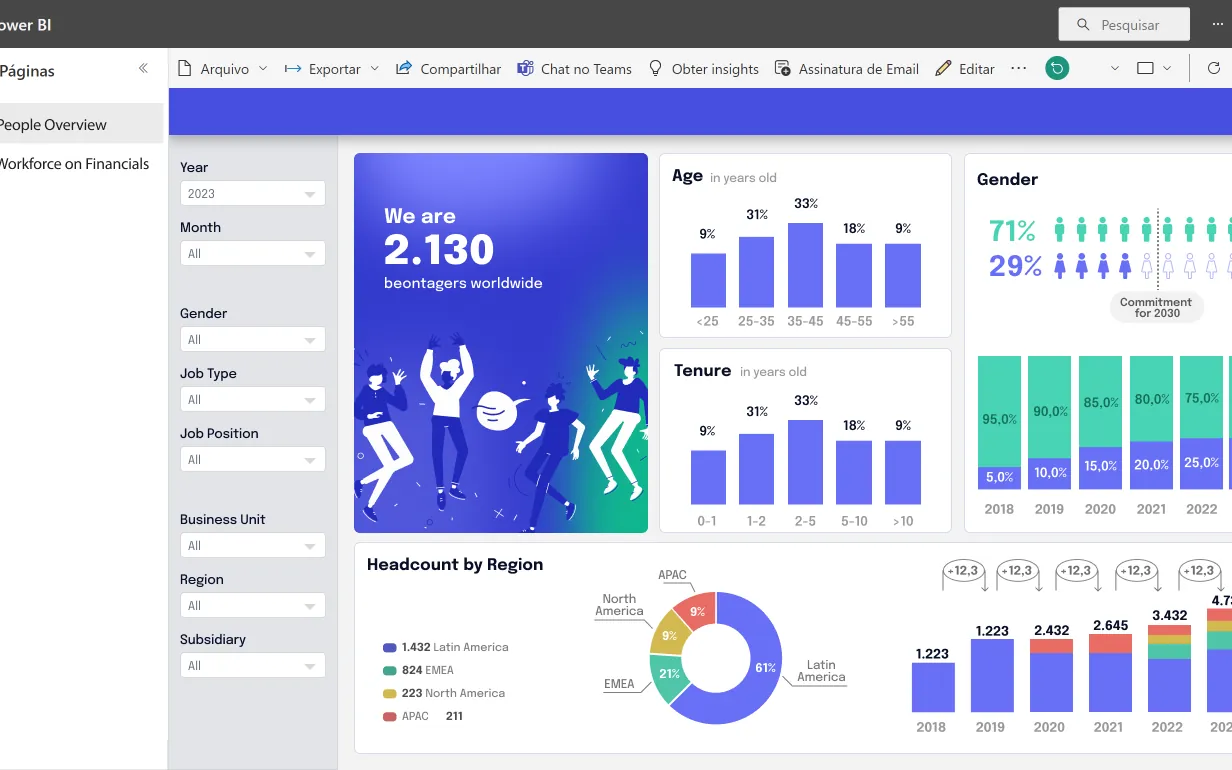Expand the chevron beside the green reset icon
The image size is (1232, 770).
tap(1115, 69)
